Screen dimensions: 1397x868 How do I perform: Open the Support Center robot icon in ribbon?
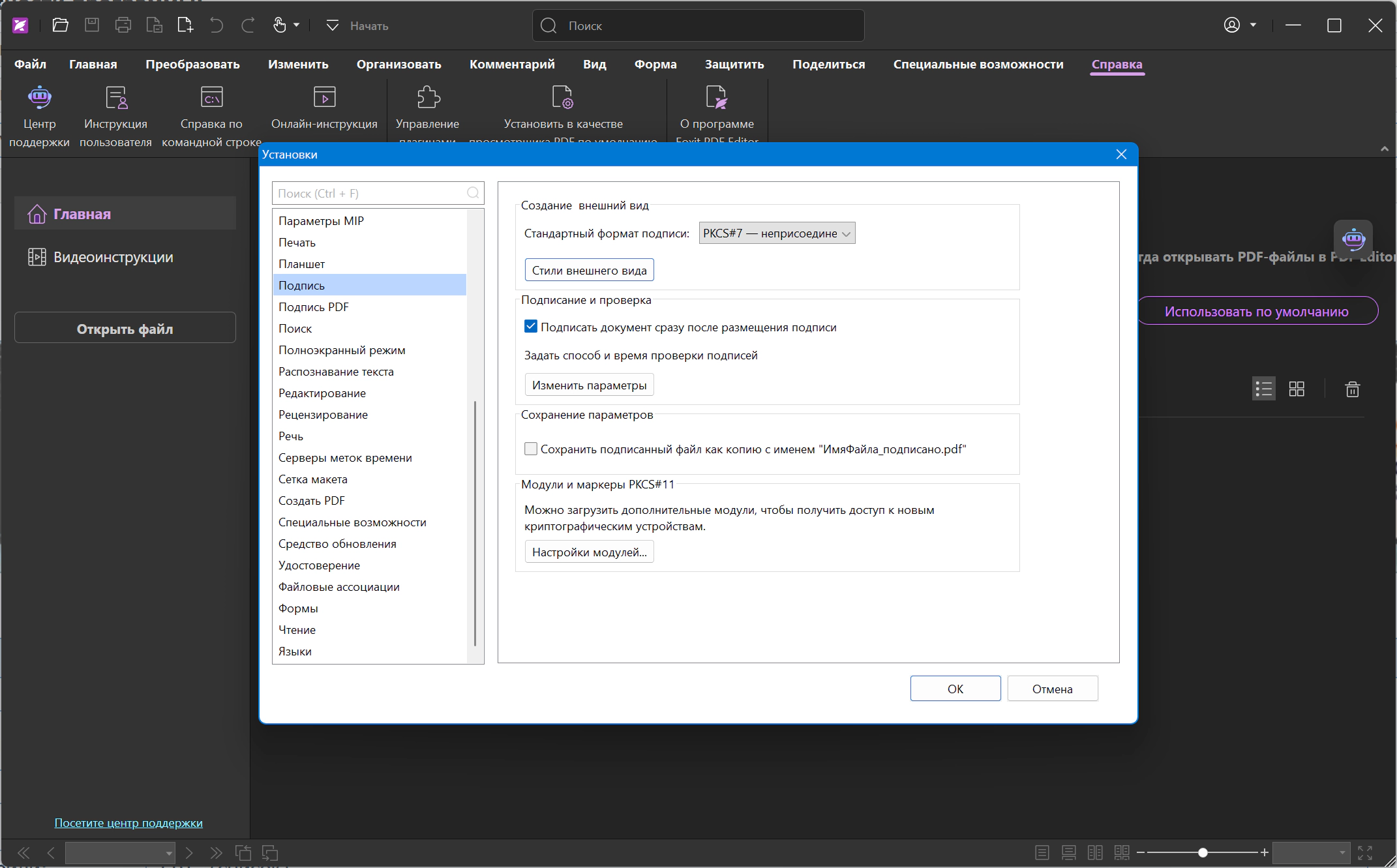[x=39, y=97]
